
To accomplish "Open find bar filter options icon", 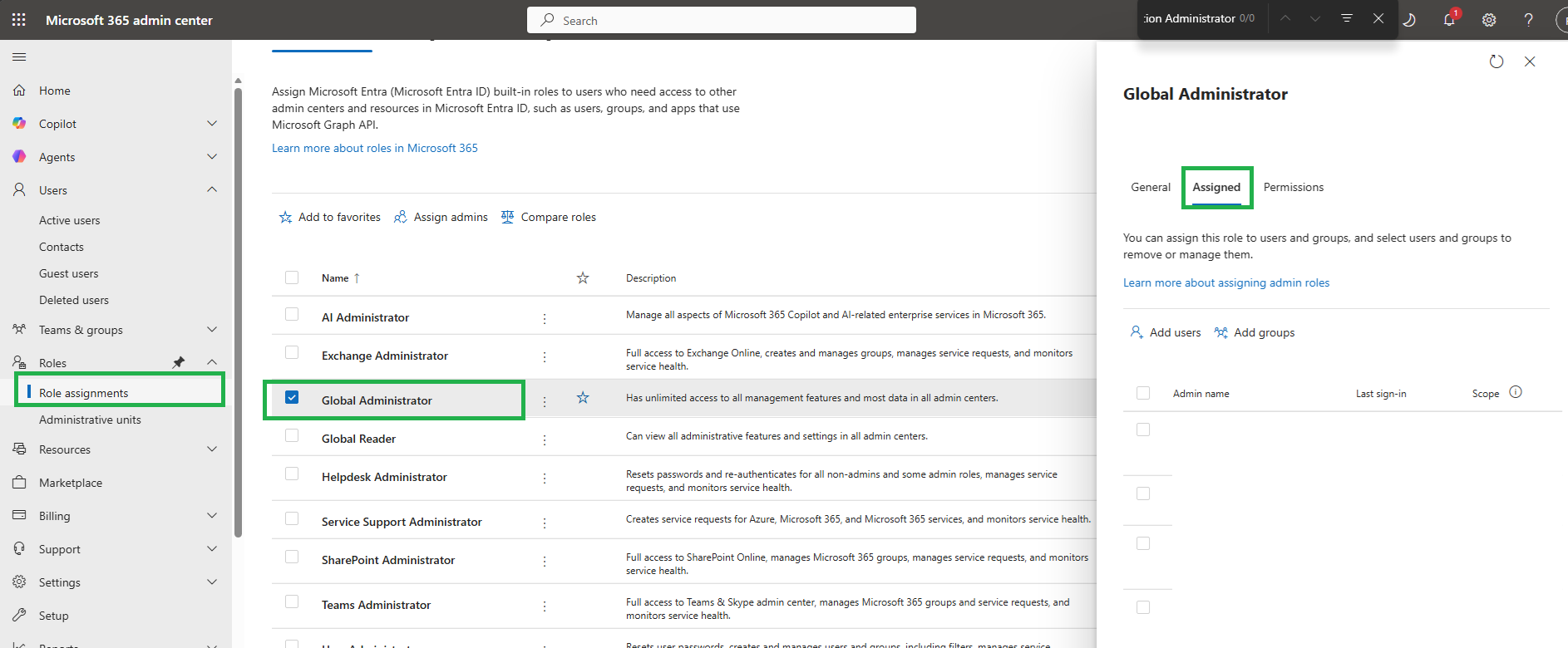I will (1347, 18).
